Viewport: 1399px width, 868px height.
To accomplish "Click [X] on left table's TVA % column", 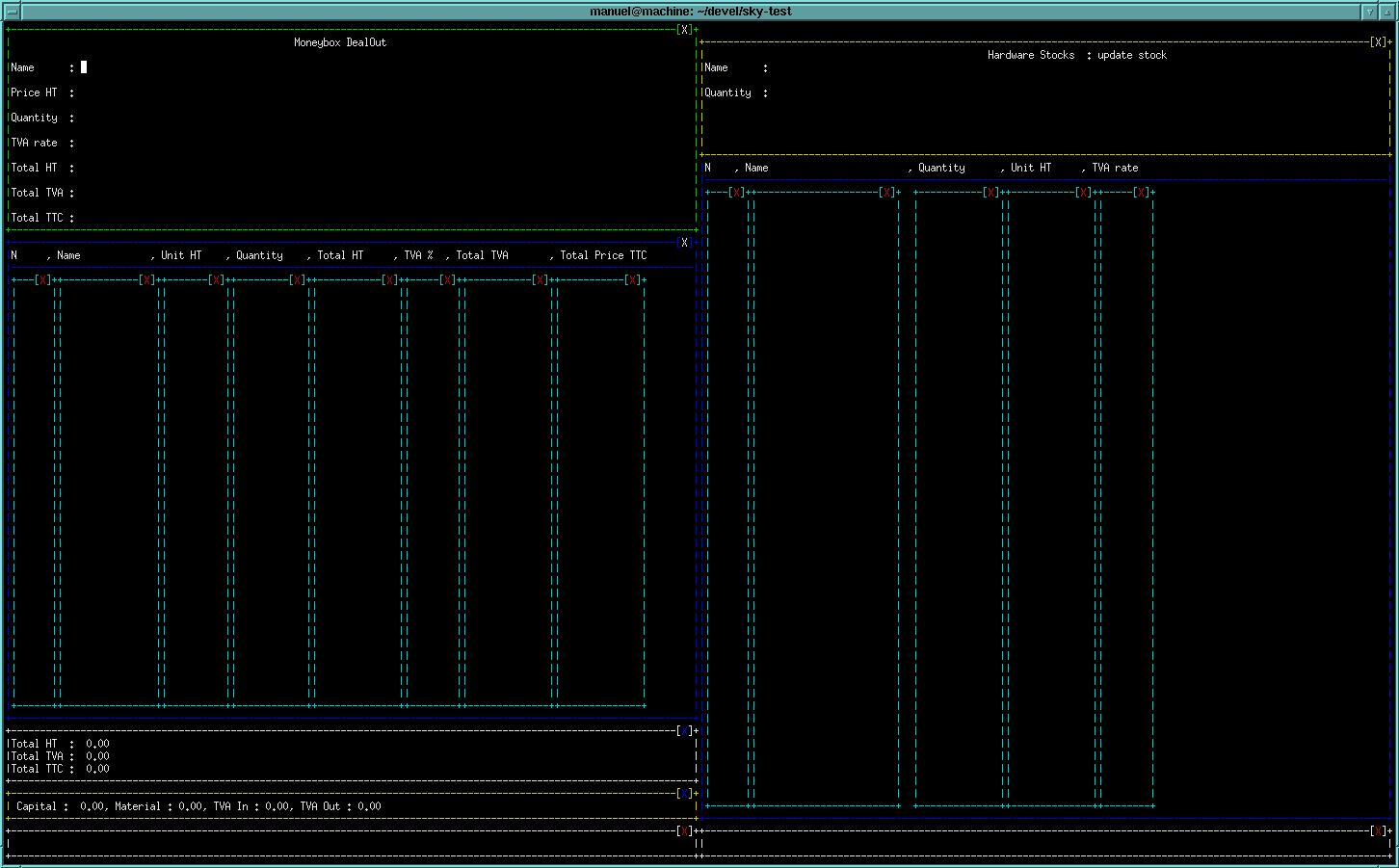I will coord(447,280).
